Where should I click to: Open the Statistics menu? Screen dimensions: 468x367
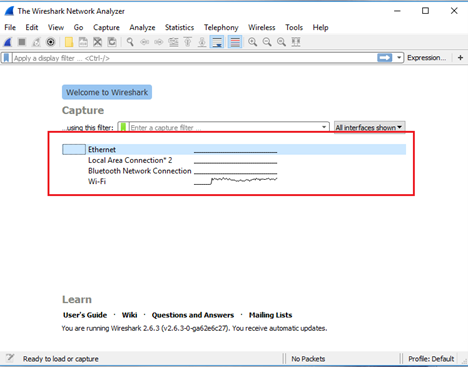[179, 27]
